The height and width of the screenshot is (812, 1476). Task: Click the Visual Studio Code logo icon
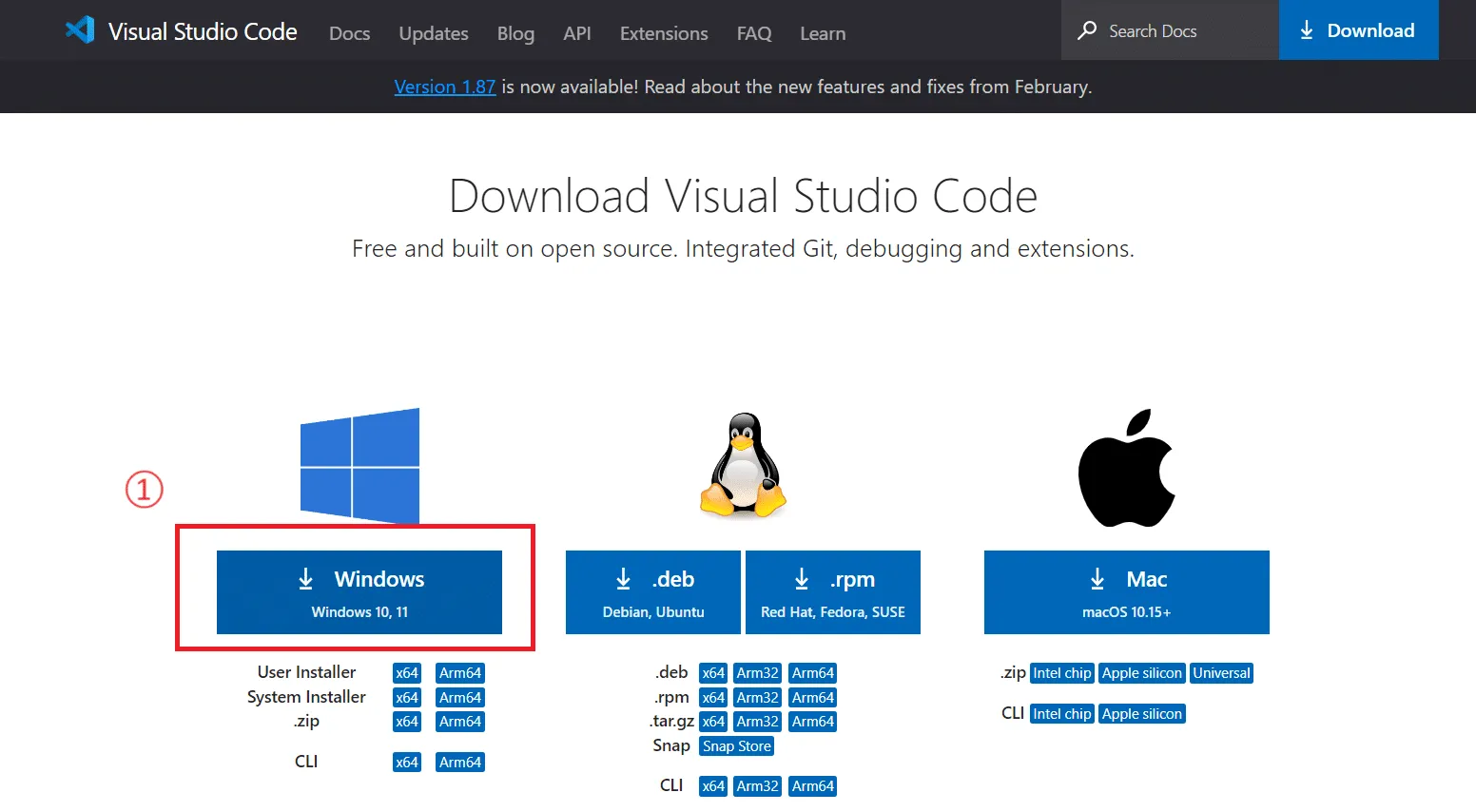(x=80, y=30)
